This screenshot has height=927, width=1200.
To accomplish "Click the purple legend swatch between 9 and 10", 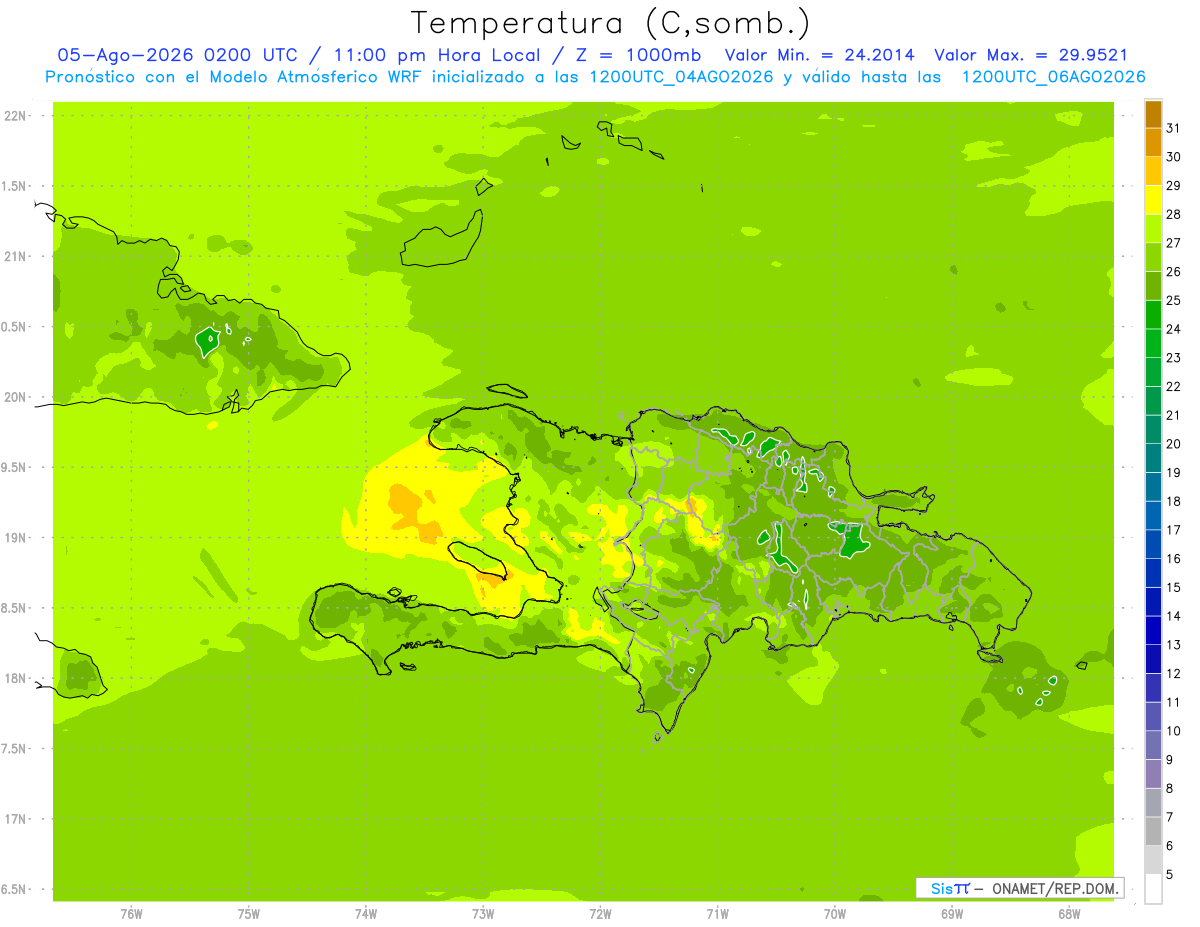I will point(1153,745).
